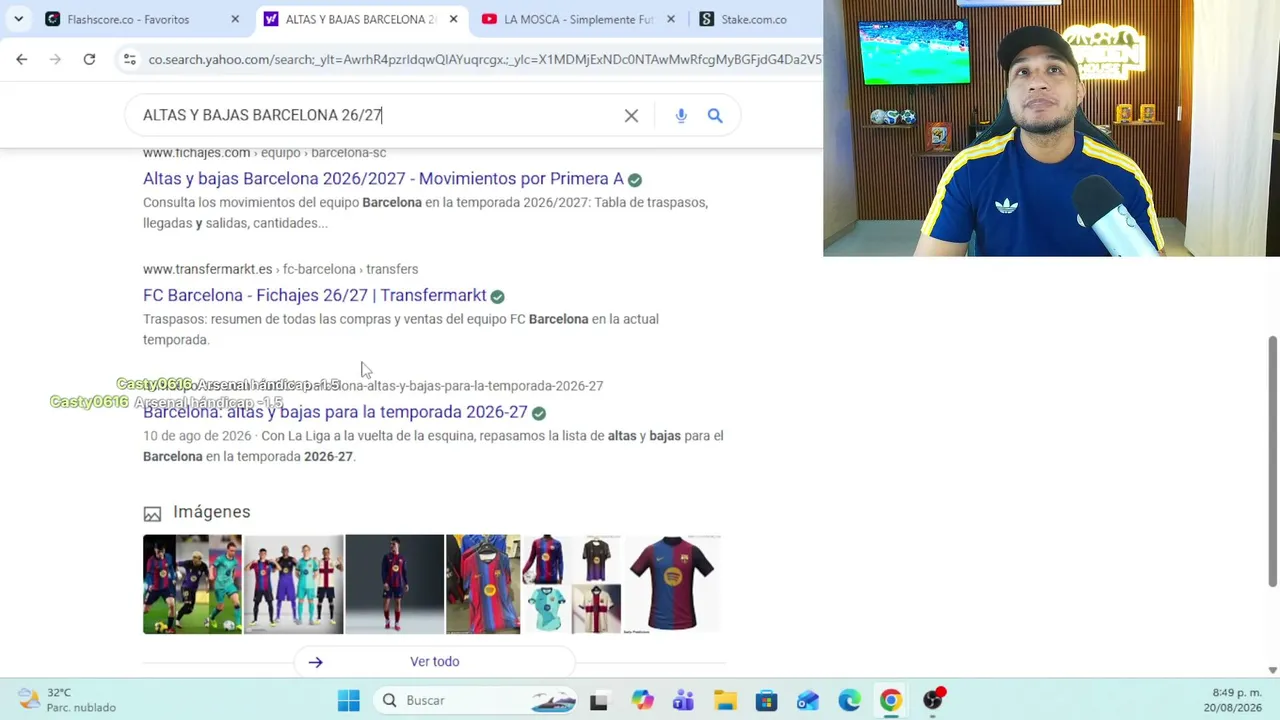
Task: Open Task View in the taskbar
Action: tap(598, 701)
